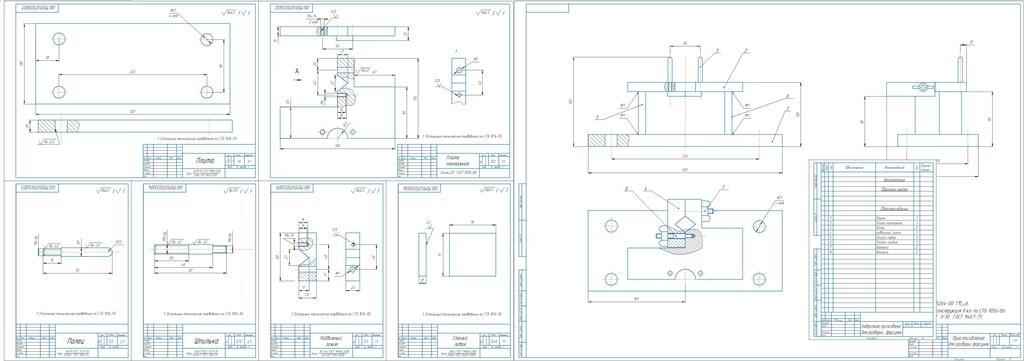Click the 'Стойка' sheet title block label
Viewport: 1024px width, 361px height.
(452, 341)
